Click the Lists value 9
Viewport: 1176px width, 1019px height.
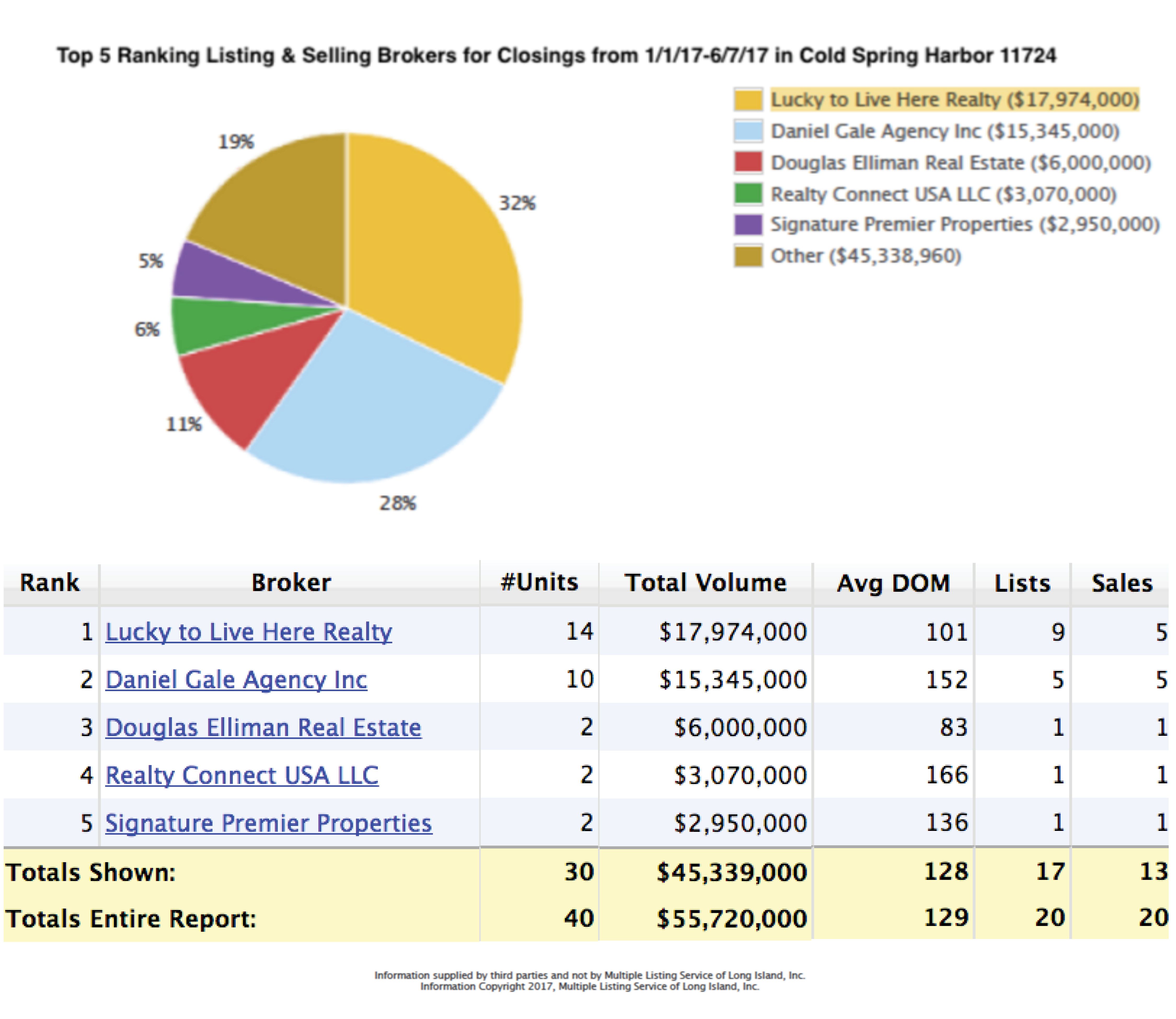1058,632
